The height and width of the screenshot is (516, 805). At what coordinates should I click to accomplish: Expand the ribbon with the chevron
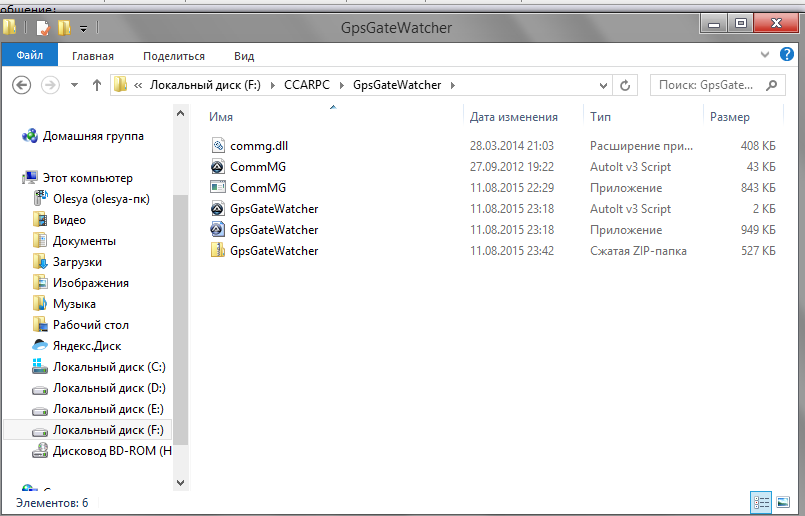764,56
